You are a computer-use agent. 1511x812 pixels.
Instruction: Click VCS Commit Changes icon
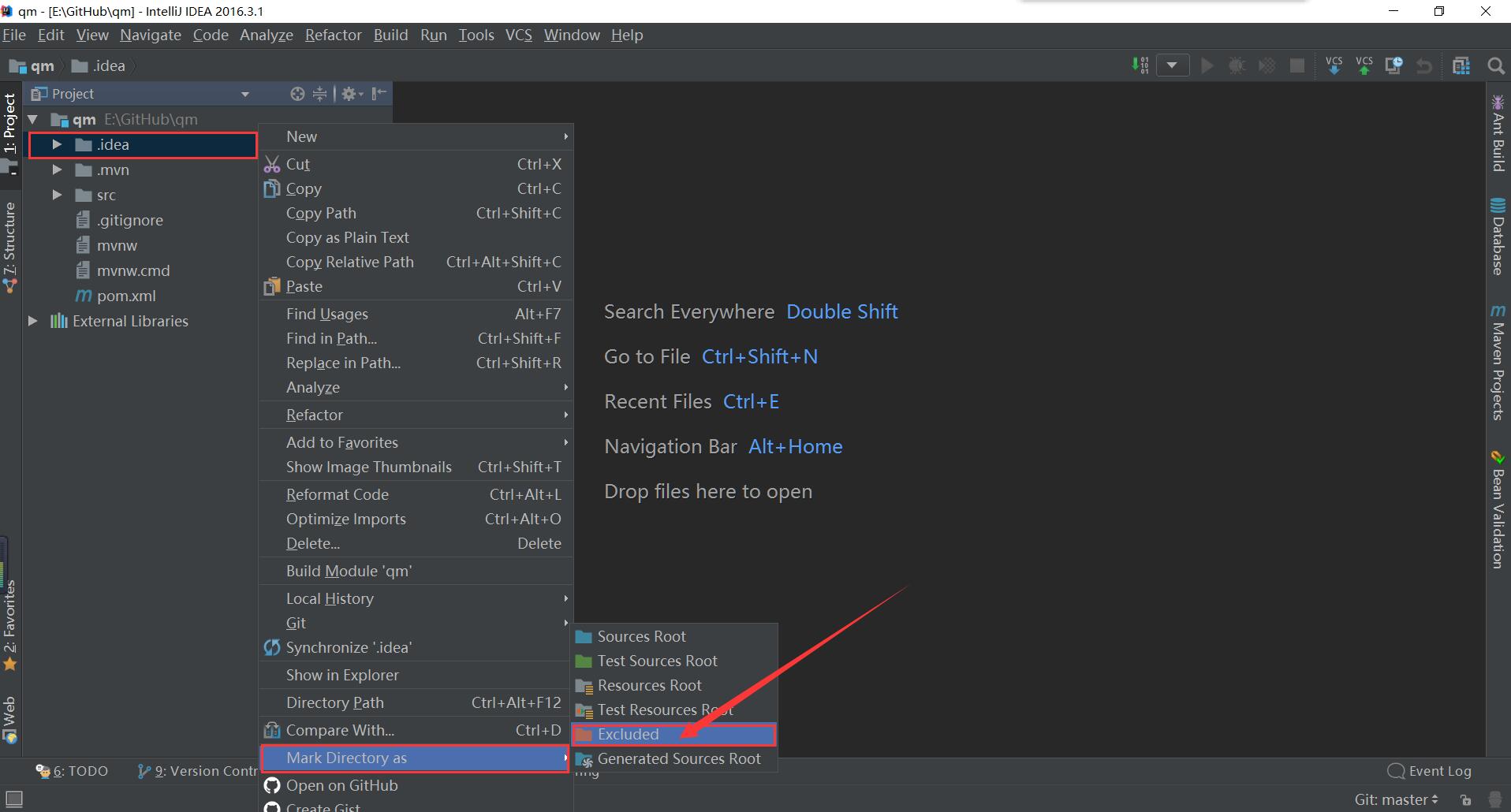click(x=1364, y=65)
